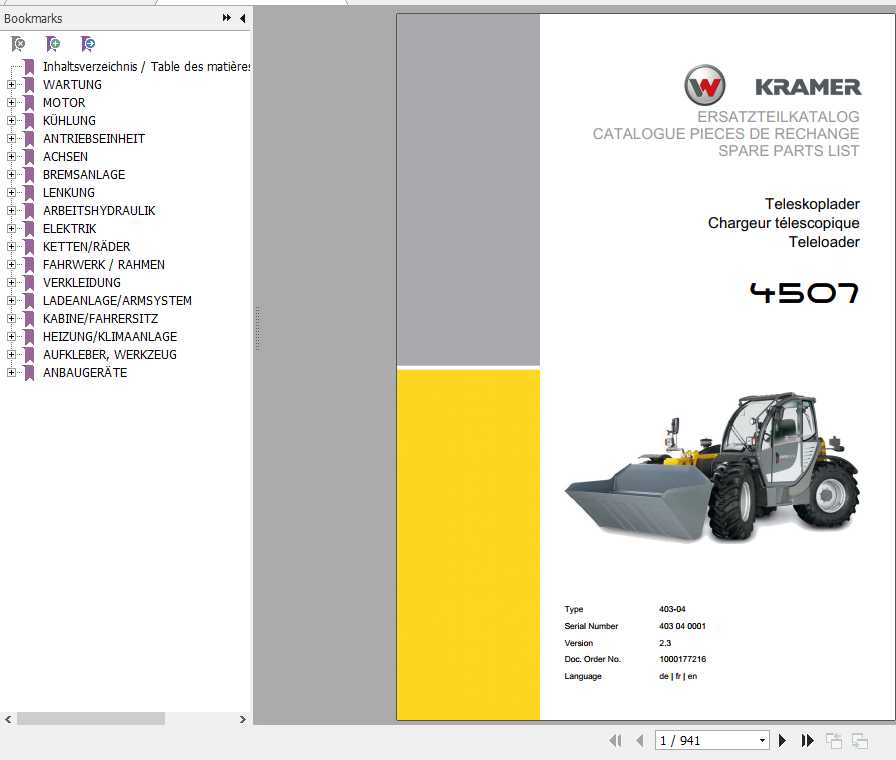896x760 pixels.
Task: Expand the FAHRWERK / RAHMEN bookmark
Action: tap(11, 265)
